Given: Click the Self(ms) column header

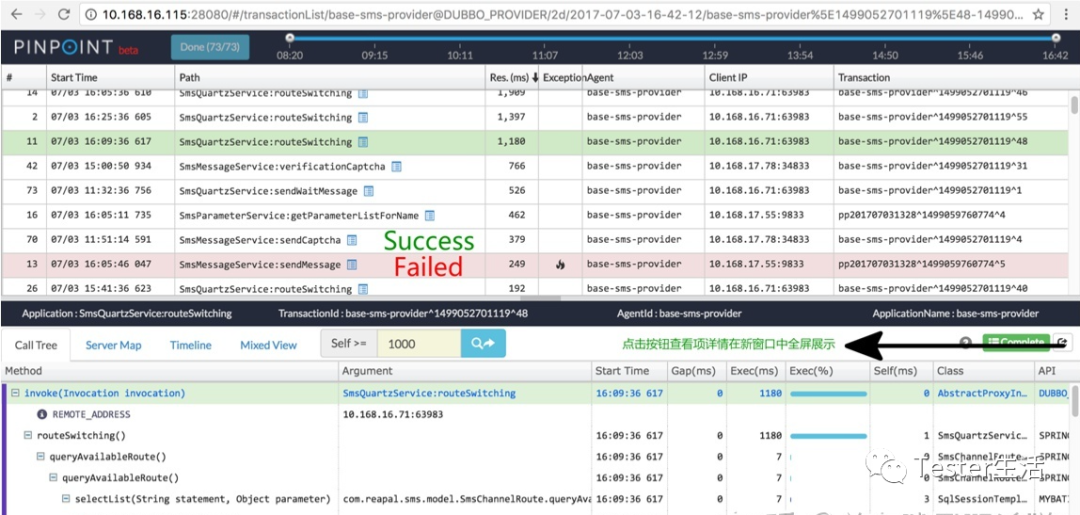Looking at the screenshot, I should click(902, 371).
